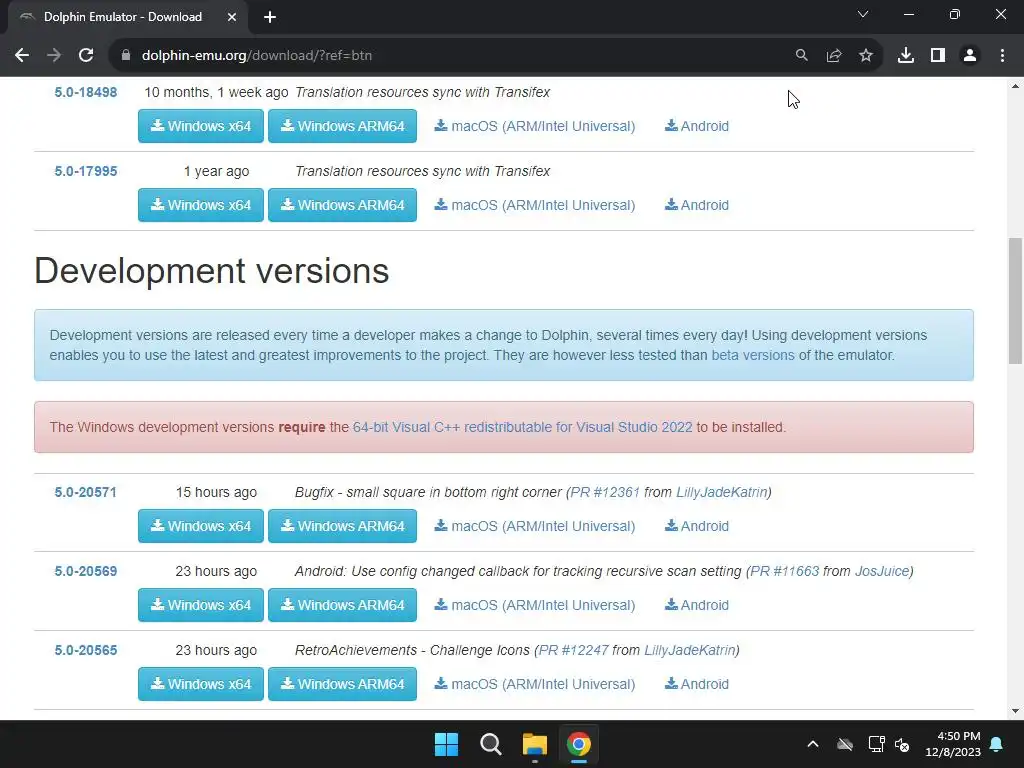Open Visual C++ redistributable link
The height and width of the screenshot is (768, 1024).
pos(522,427)
